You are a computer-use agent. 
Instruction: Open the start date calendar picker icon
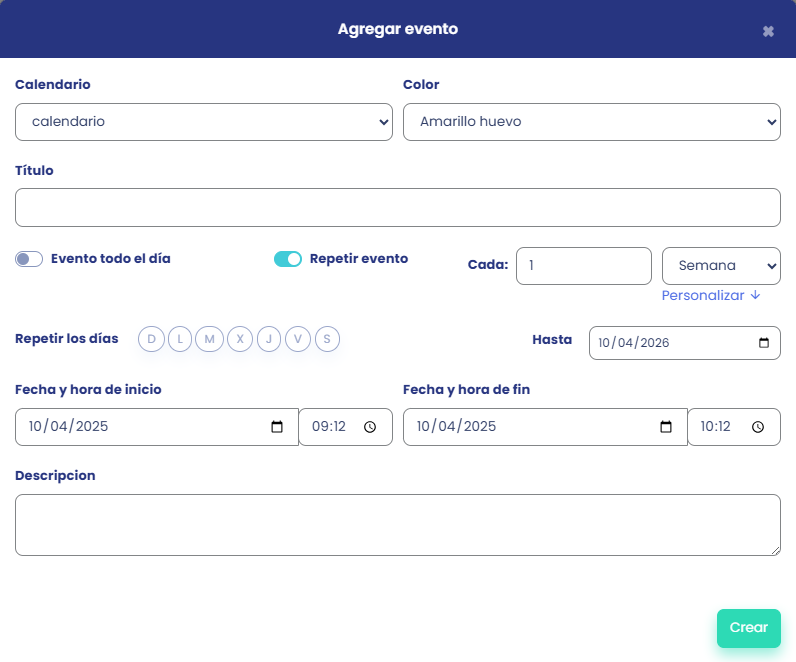point(277,427)
